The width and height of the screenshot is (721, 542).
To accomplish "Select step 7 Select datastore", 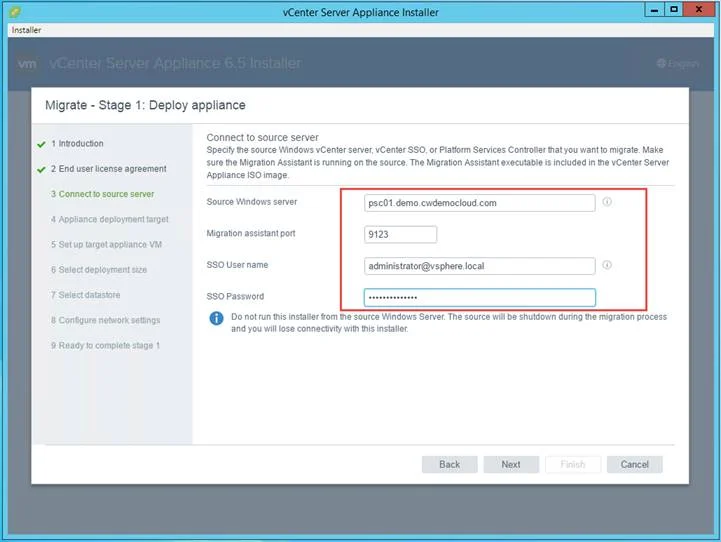I will tap(86, 295).
